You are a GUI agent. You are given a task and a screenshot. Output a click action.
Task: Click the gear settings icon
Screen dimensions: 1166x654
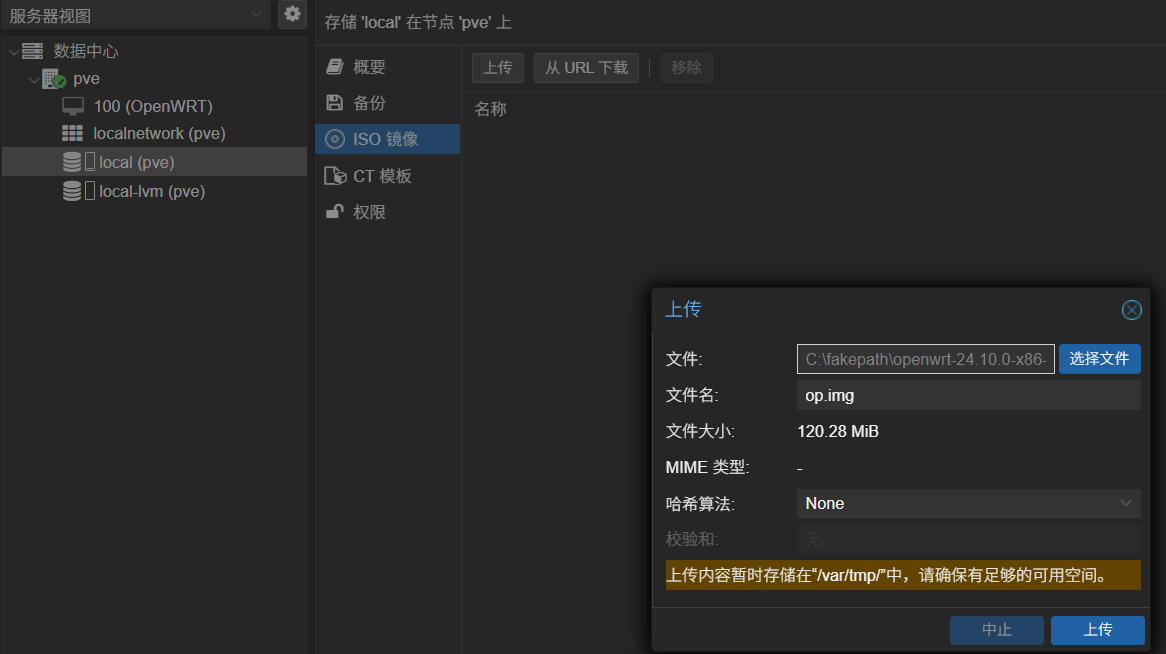(292, 14)
